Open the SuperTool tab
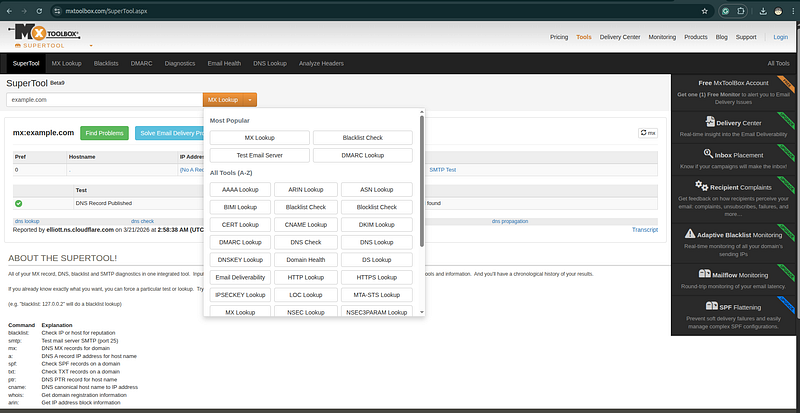800x413 pixels. coord(26,63)
